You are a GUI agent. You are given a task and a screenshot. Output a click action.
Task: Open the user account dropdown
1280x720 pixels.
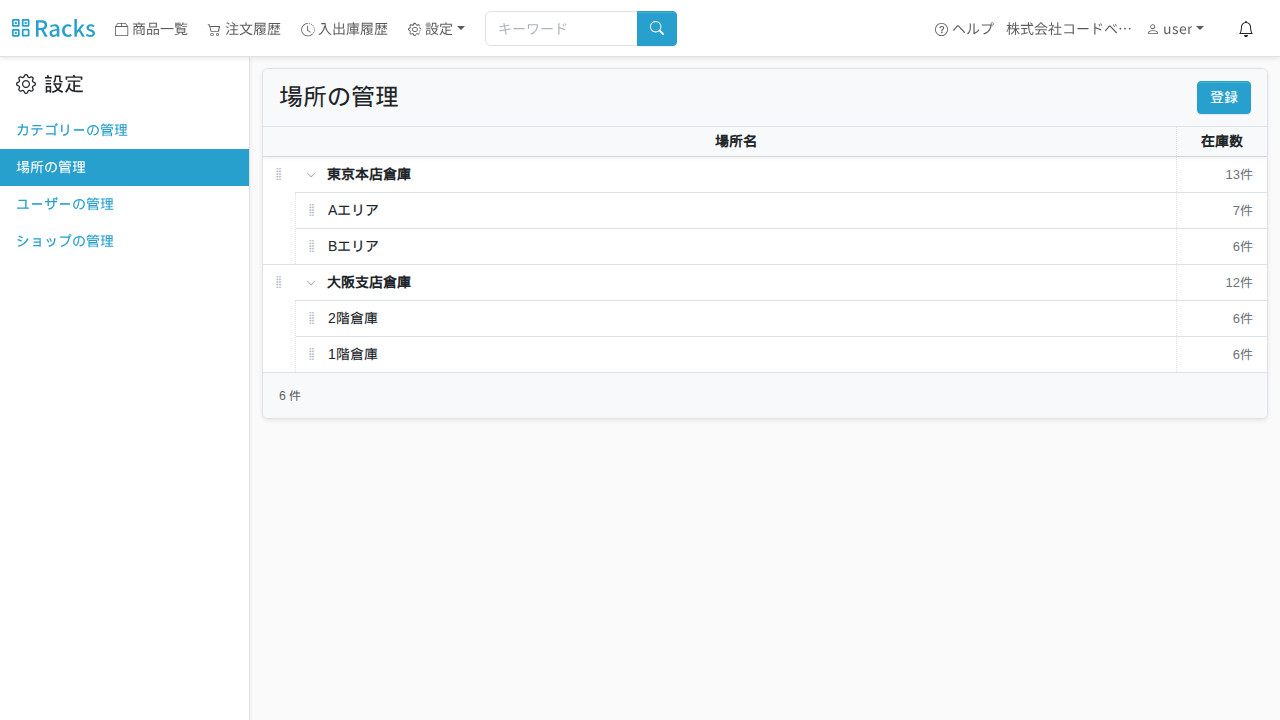tap(1175, 29)
